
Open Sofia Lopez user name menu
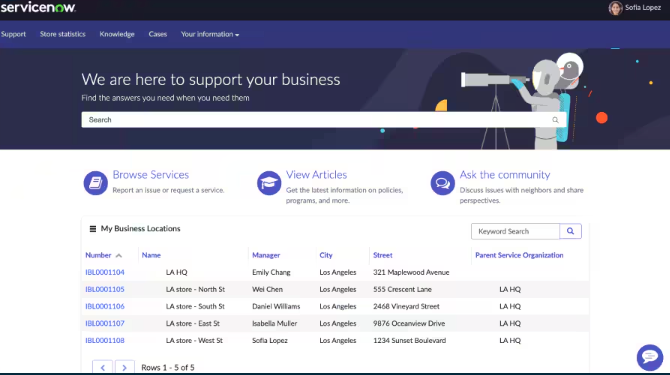(x=643, y=8)
